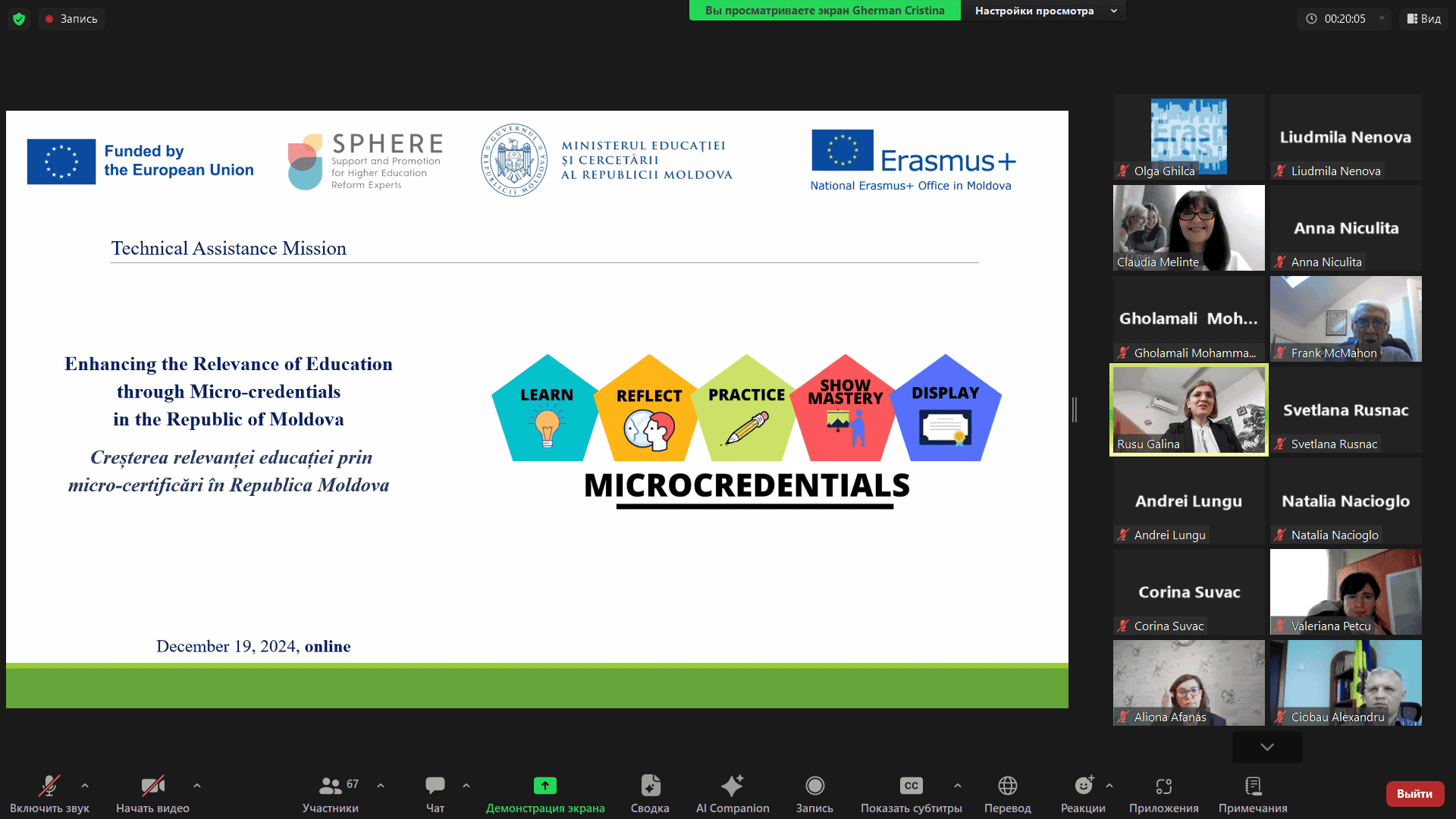Click the red Выйти button
Screen dimensions: 1456x819
click(x=1414, y=793)
